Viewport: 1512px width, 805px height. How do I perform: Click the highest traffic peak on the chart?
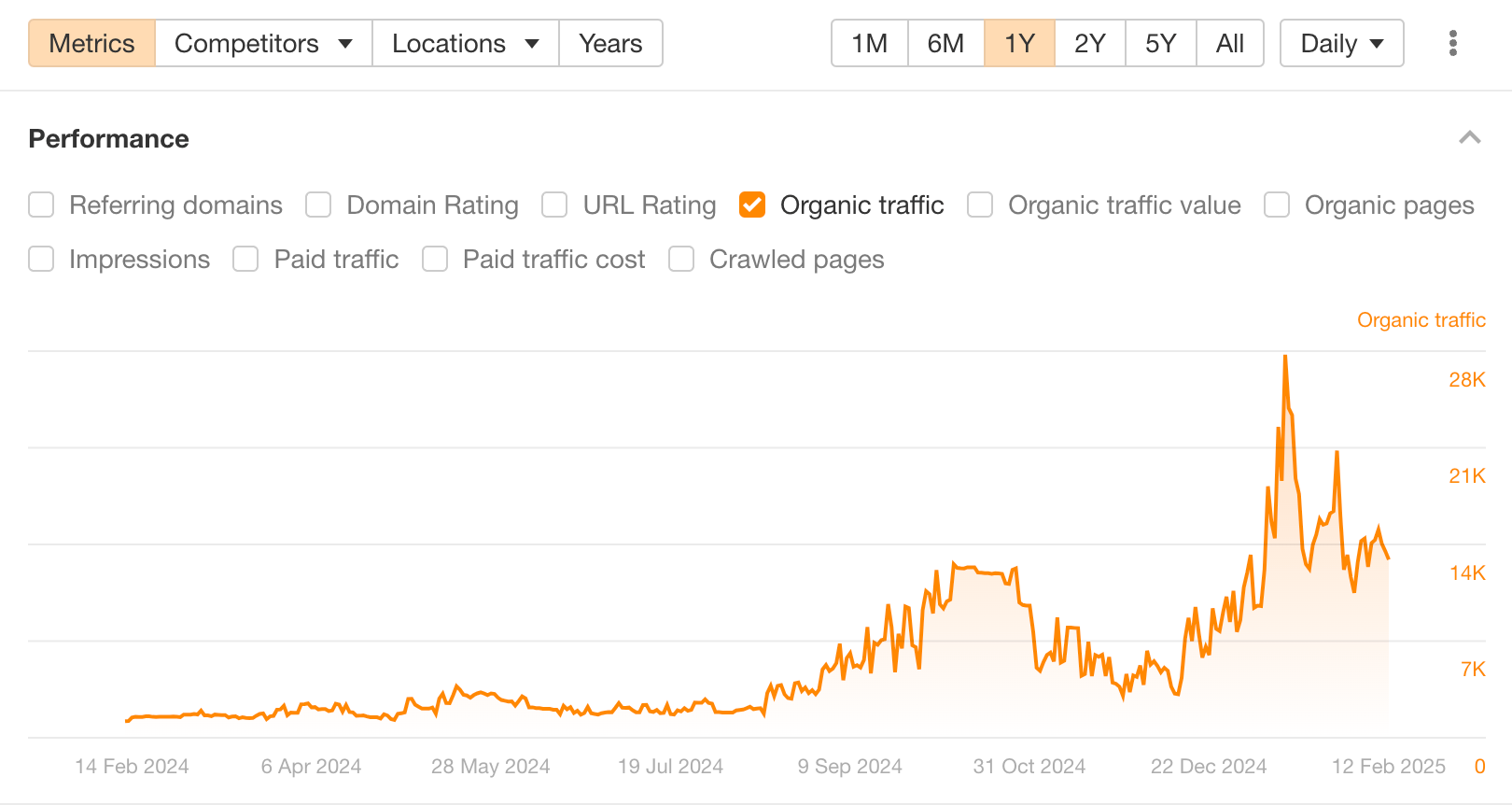1285,358
